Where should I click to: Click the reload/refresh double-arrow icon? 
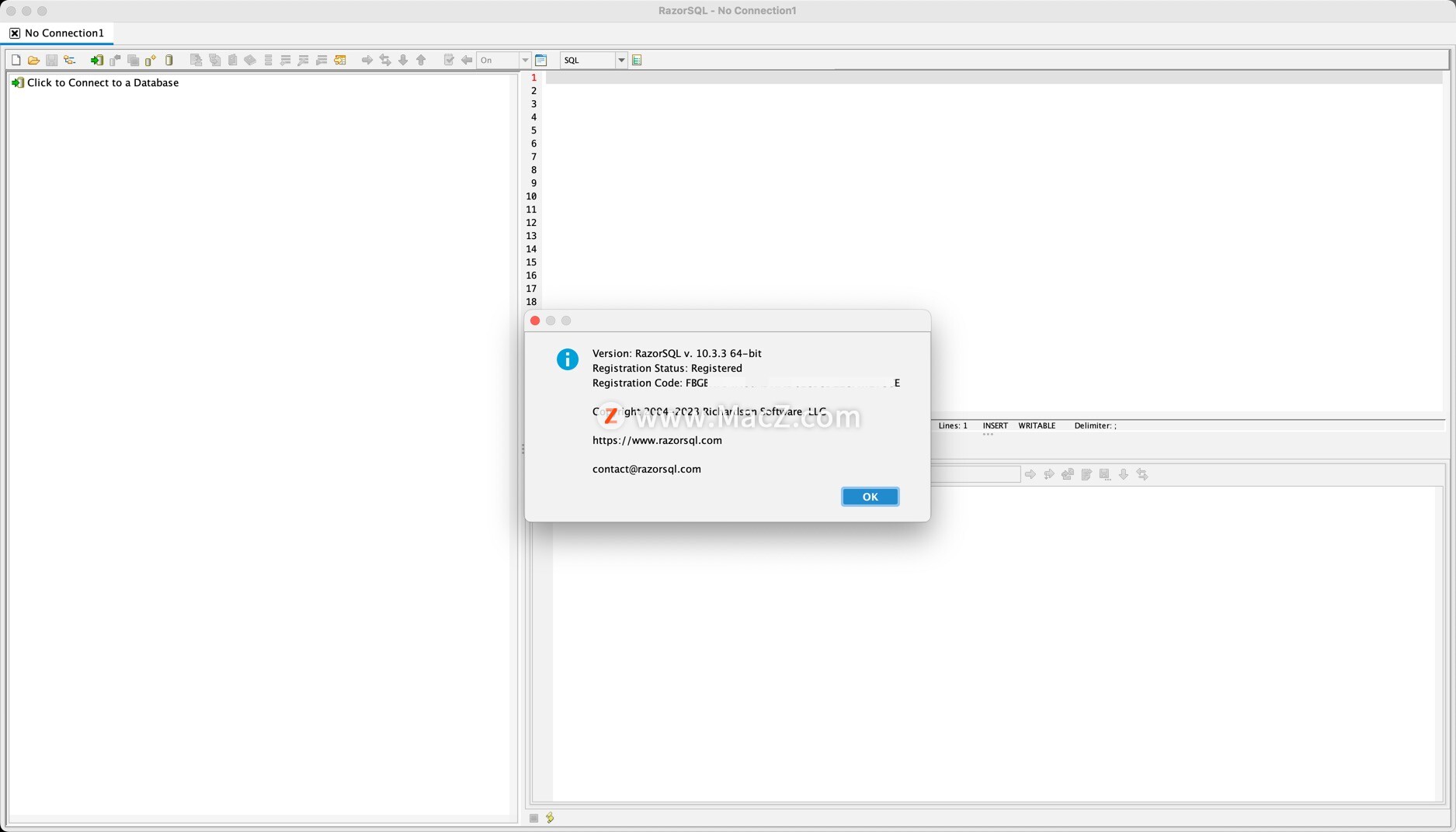385,60
